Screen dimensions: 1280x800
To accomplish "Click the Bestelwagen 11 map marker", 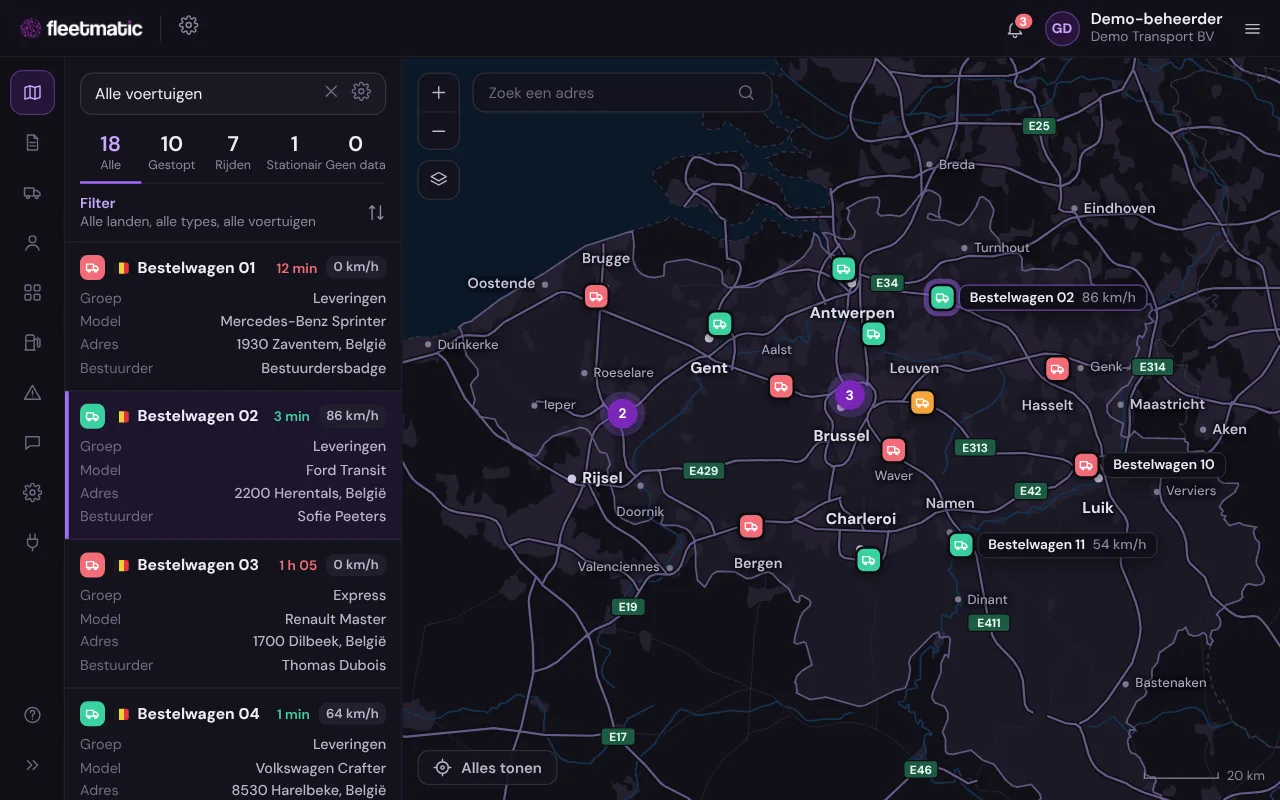I will point(961,545).
